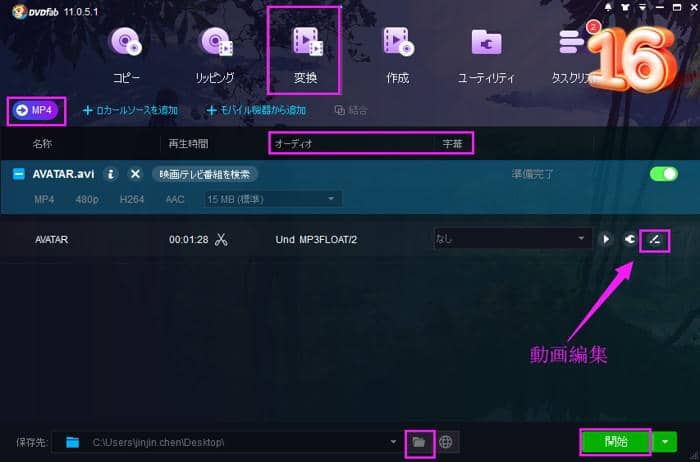The height and width of the screenshot is (462, 700).
Task: Click the 名称 column header
Action: [42, 144]
